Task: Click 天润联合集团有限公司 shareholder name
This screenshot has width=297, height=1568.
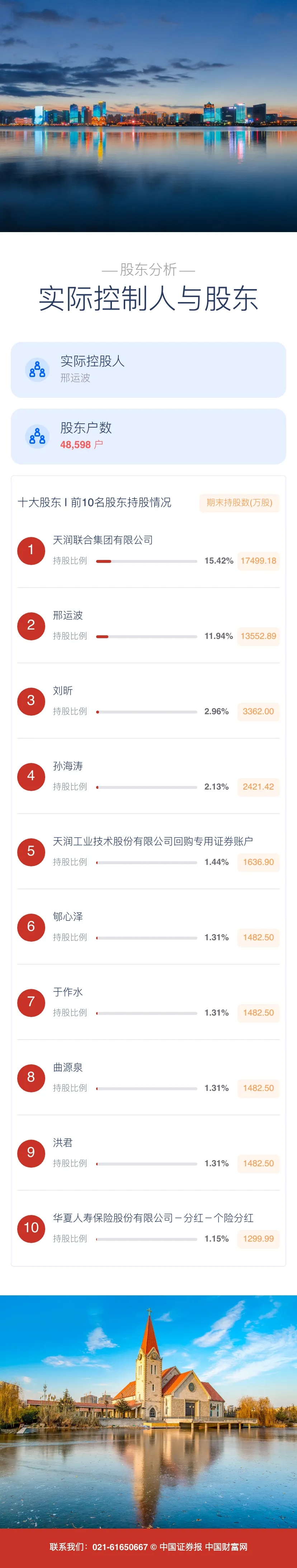Action: point(103,540)
